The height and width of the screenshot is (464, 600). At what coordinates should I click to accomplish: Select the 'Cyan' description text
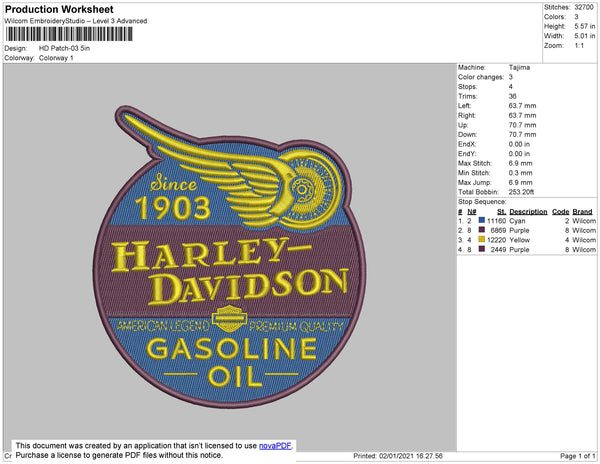tap(517, 221)
